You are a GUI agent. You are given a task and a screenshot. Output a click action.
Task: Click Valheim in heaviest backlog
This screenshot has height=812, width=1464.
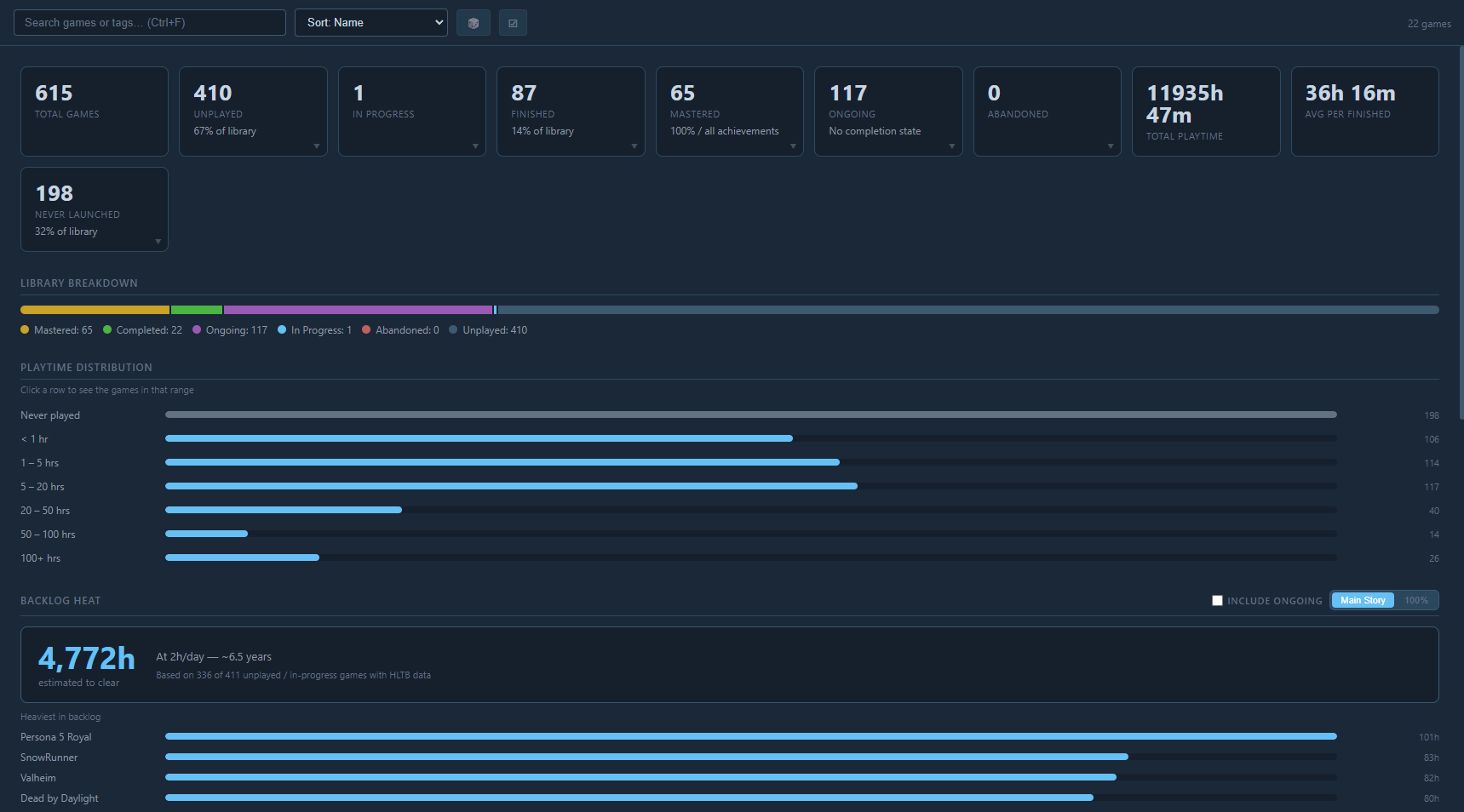[730, 778]
